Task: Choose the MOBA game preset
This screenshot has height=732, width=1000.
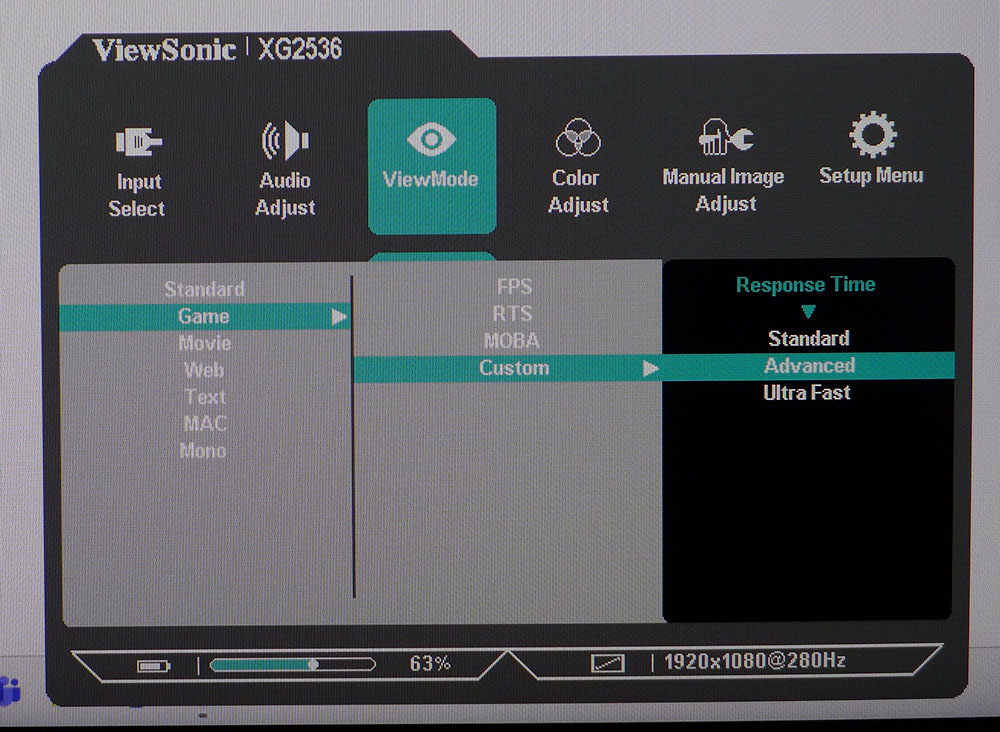Action: 511,340
